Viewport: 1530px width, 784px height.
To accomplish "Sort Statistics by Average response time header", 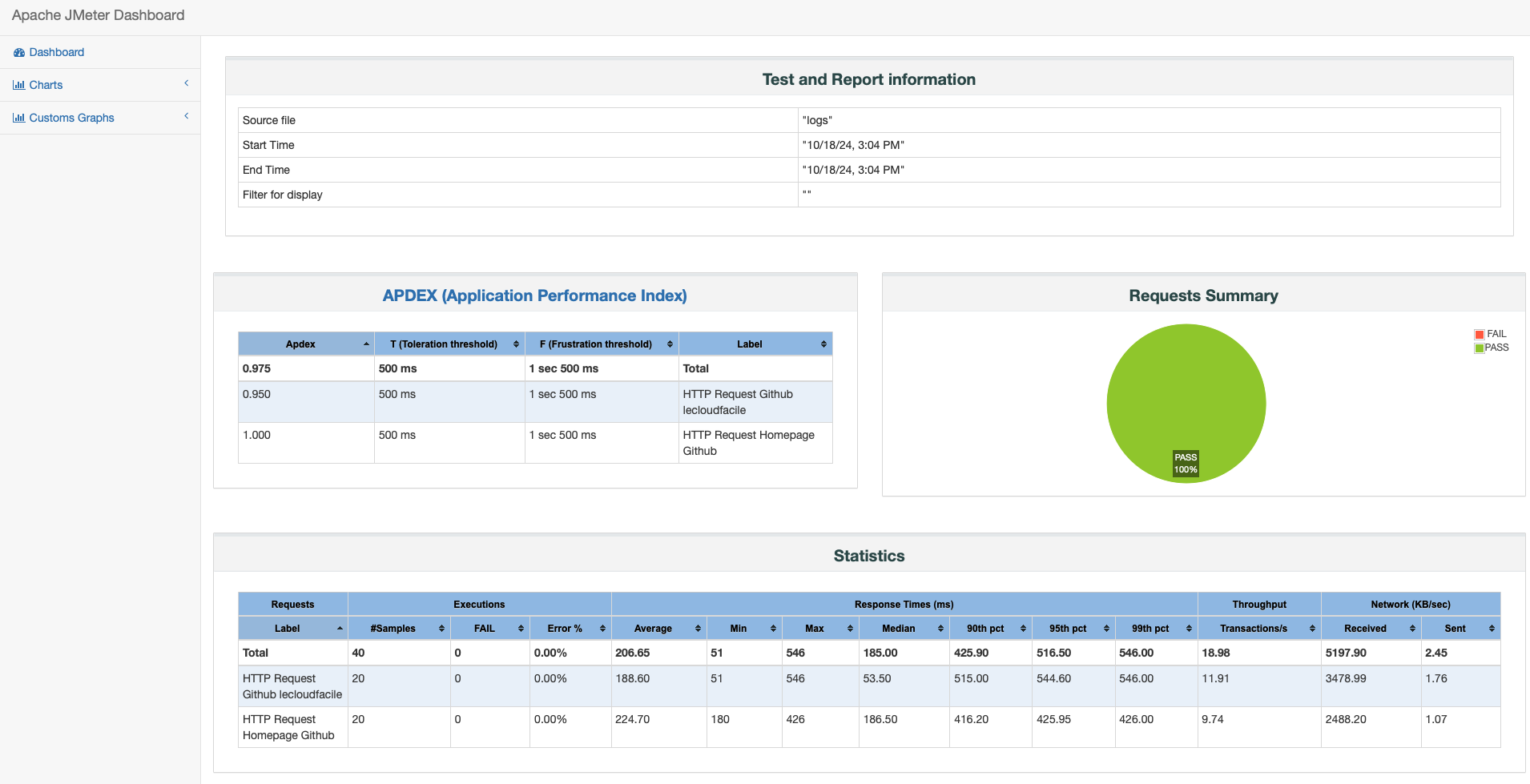I will pos(653,629).
